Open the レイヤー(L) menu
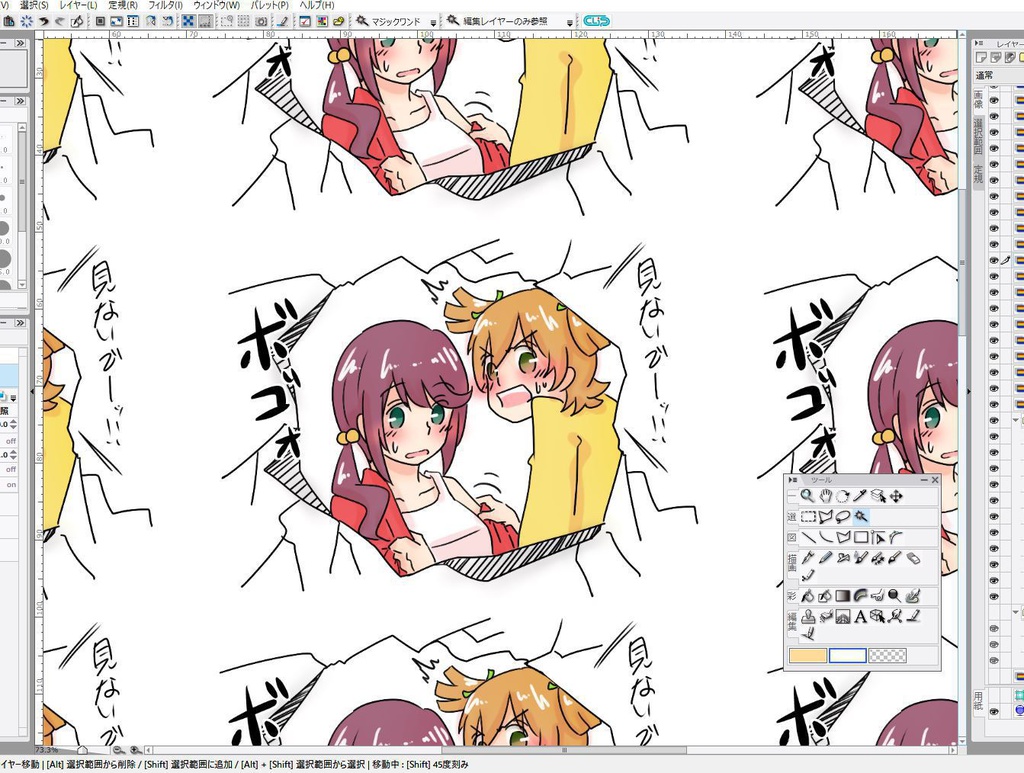Screen dimensions: 1024x773 (78, 5)
